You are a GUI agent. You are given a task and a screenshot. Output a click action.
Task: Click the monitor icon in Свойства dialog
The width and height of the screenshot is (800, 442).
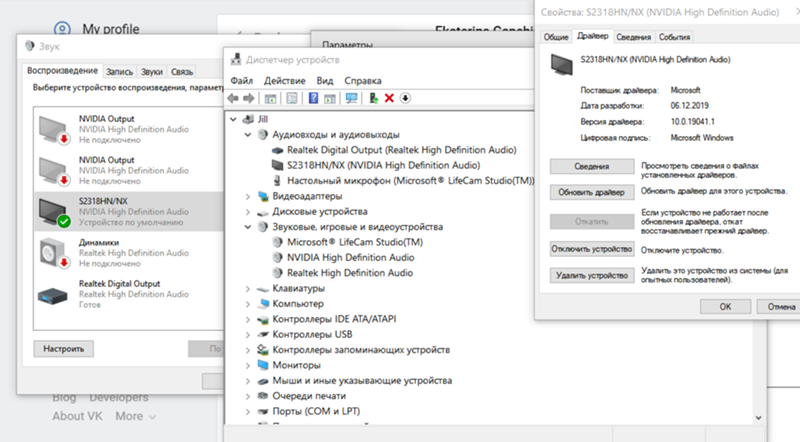point(562,65)
